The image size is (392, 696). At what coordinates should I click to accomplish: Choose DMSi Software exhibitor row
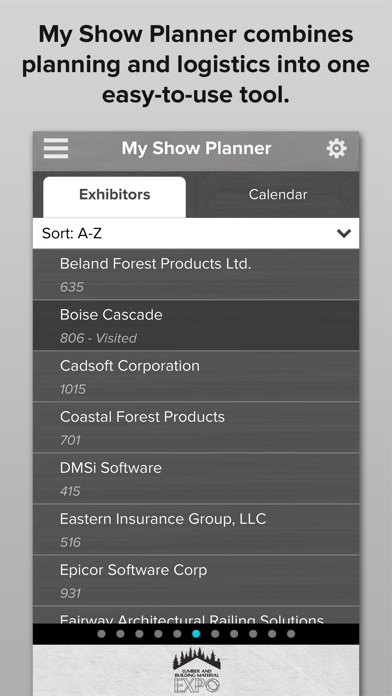[x=196, y=478]
